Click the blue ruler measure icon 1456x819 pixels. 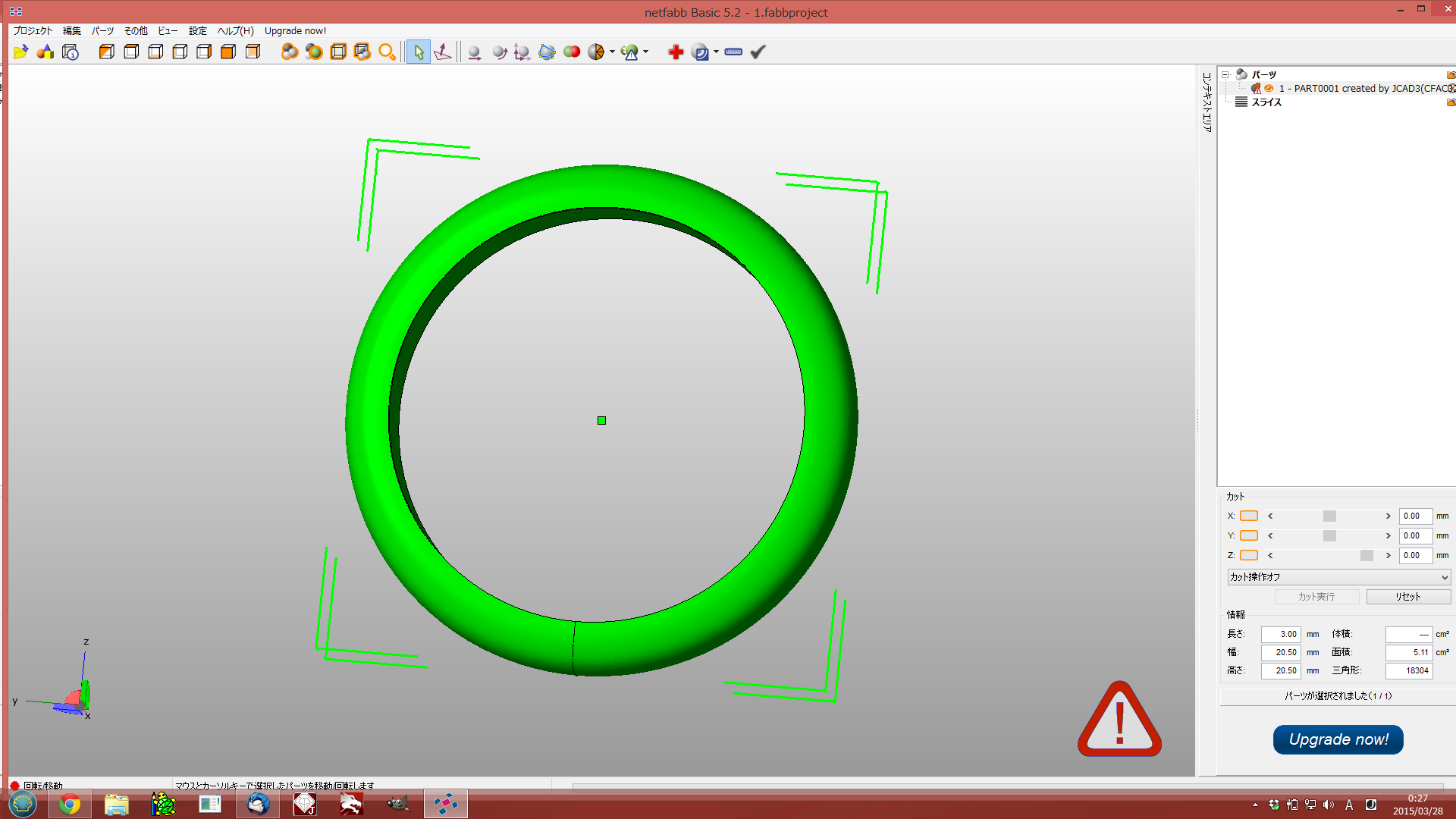tap(733, 52)
